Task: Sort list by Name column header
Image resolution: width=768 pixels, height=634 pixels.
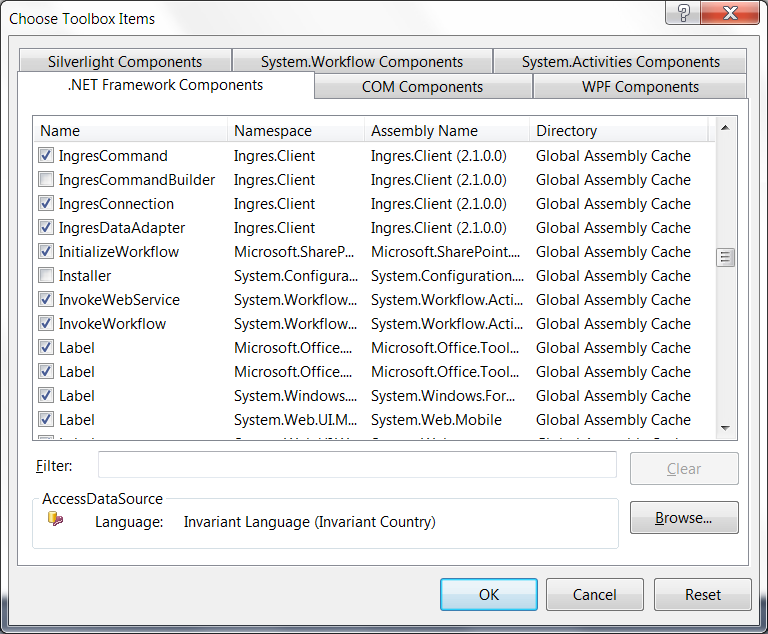Action: 132,131
